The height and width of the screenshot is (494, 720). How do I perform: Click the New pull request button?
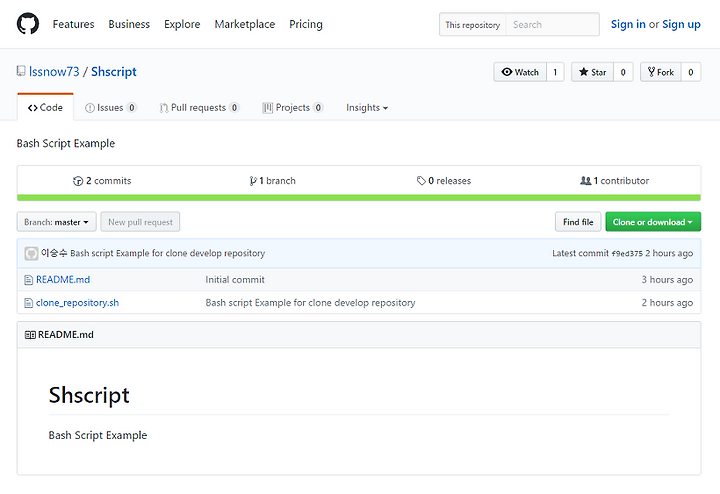[x=140, y=222]
